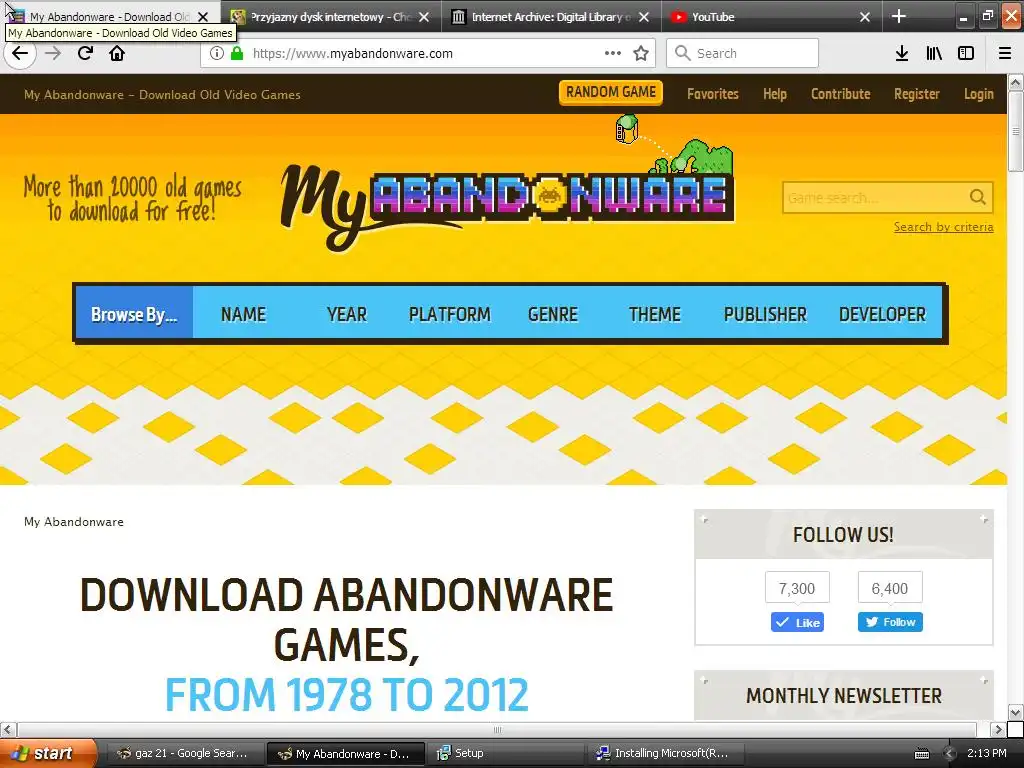Bookmark this page with the star icon
This screenshot has height=768, width=1024.
click(x=641, y=53)
